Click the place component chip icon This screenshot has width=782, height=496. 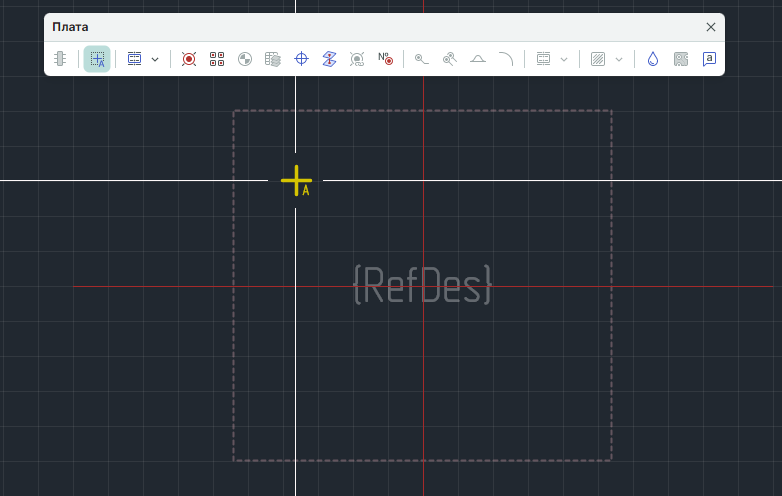tap(61, 59)
